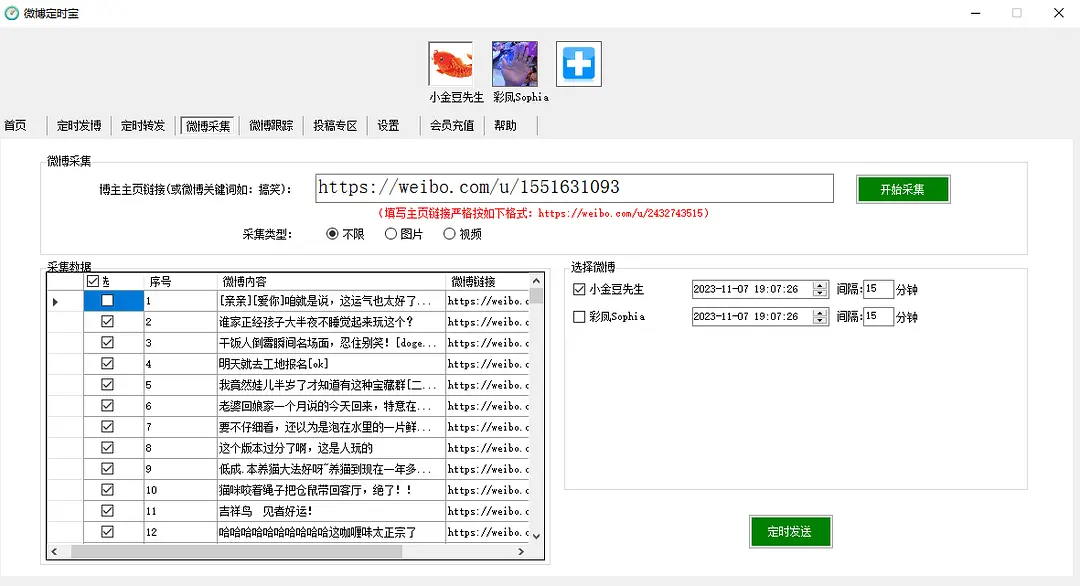
Task: Click the cell 明天就去工地报名[ok]
Action: coord(331,364)
